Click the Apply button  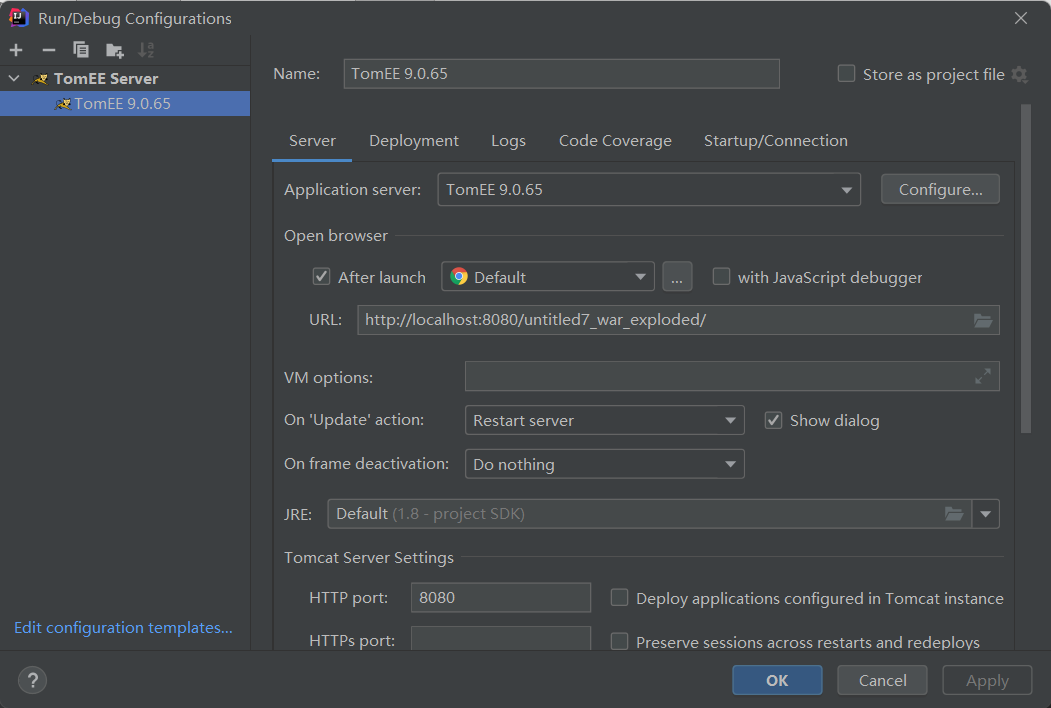[987, 681]
